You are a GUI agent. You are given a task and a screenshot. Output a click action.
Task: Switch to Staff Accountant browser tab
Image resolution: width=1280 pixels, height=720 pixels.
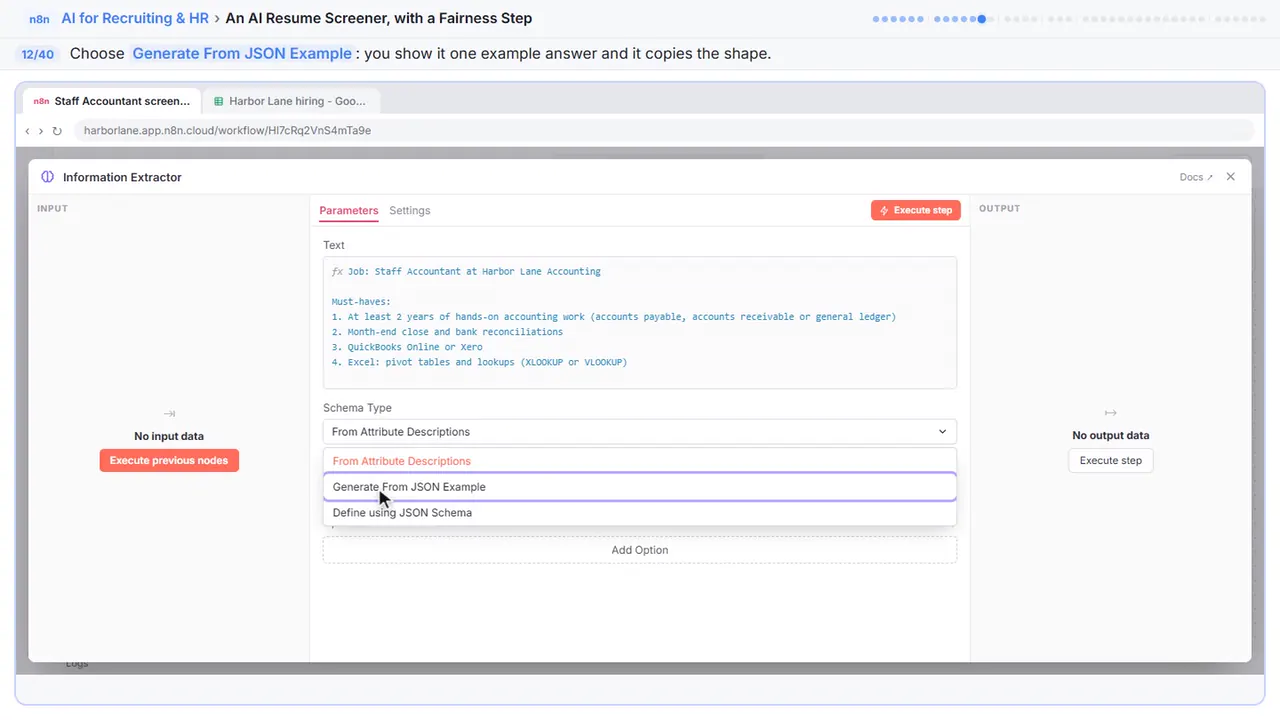click(110, 101)
